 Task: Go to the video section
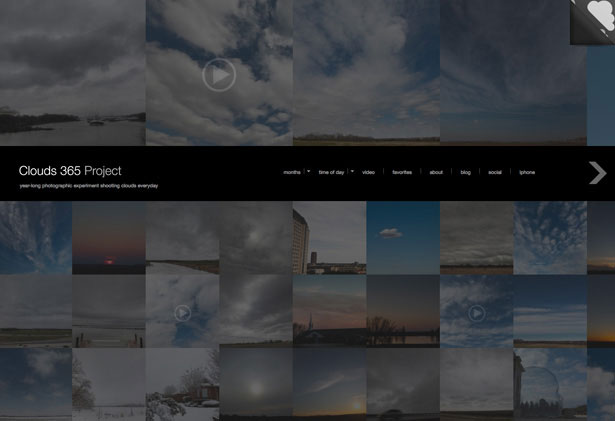tap(368, 172)
